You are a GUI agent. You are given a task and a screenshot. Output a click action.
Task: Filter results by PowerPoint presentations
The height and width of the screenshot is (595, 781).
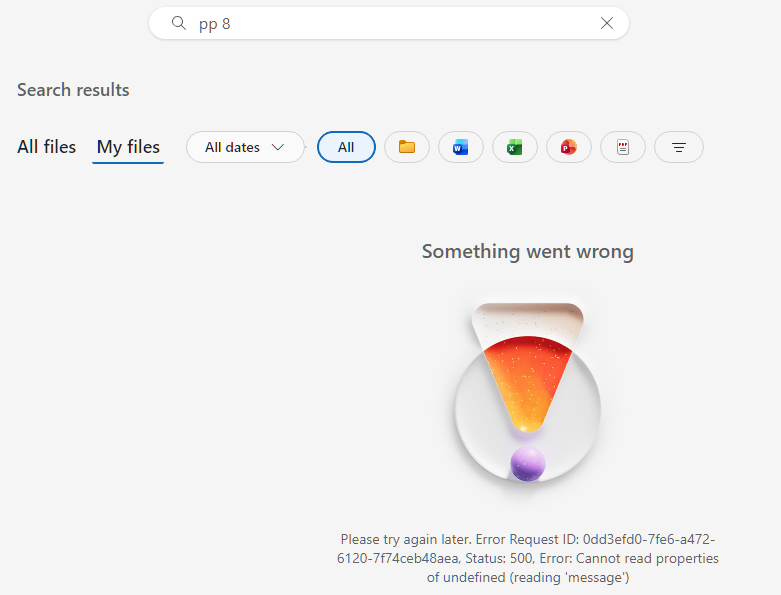click(x=569, y=147)
